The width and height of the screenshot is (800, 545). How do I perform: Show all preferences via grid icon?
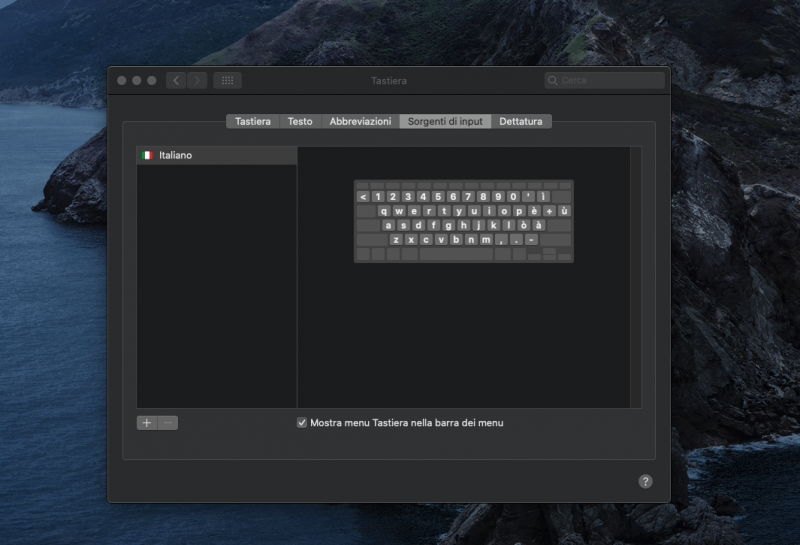tap(227, 80)
